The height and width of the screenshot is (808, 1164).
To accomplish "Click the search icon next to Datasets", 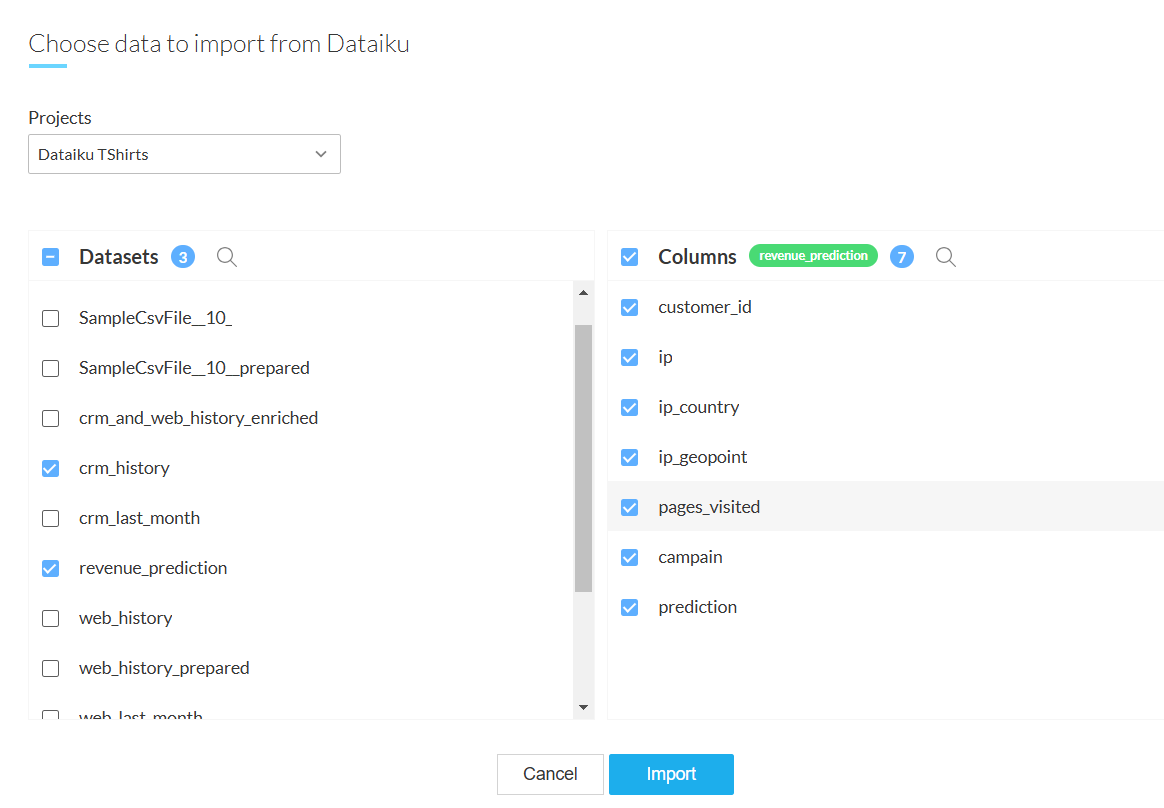I will pos(227,257).
